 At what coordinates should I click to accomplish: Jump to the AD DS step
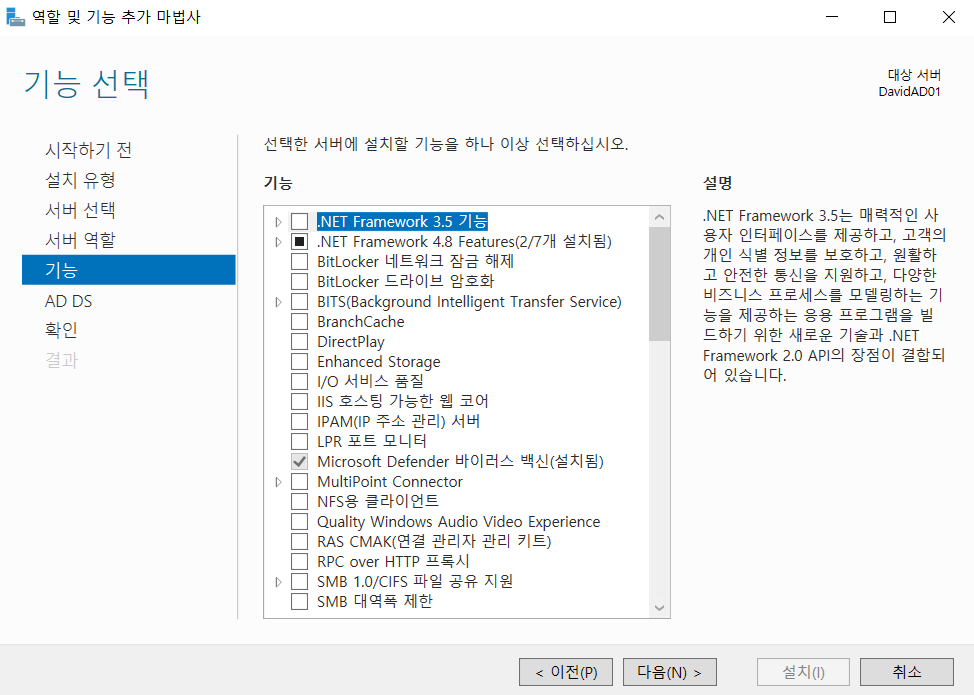click(x=68, y=301)
